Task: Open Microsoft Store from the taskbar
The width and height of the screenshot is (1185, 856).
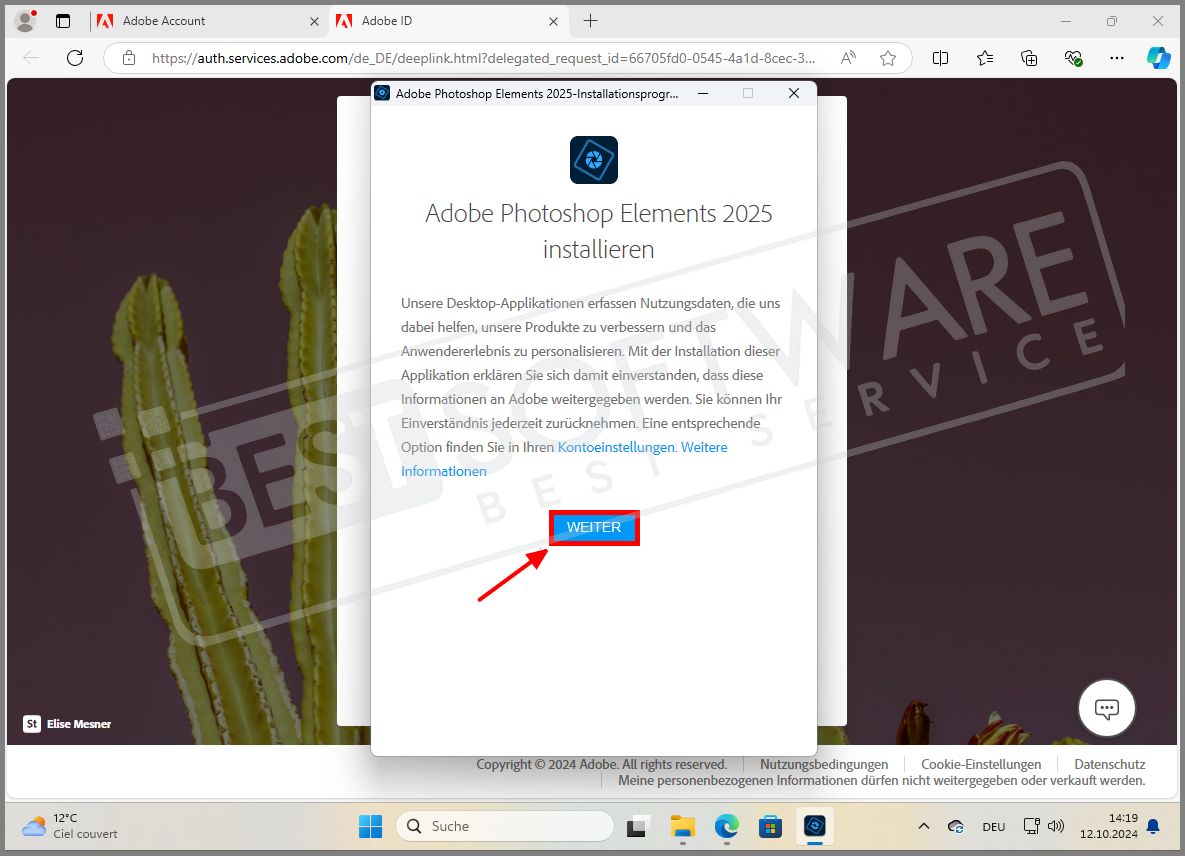Action: (x=770, y=827)
